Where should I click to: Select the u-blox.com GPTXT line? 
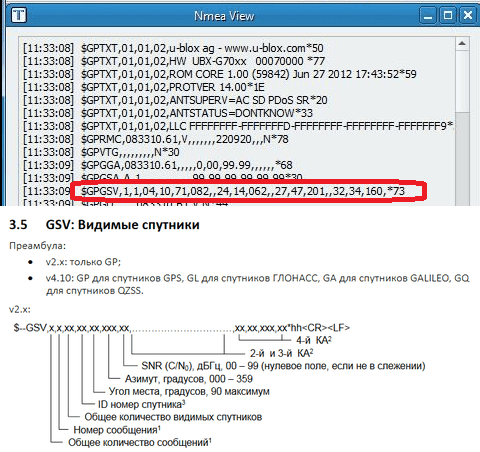[x=173, y=48]
